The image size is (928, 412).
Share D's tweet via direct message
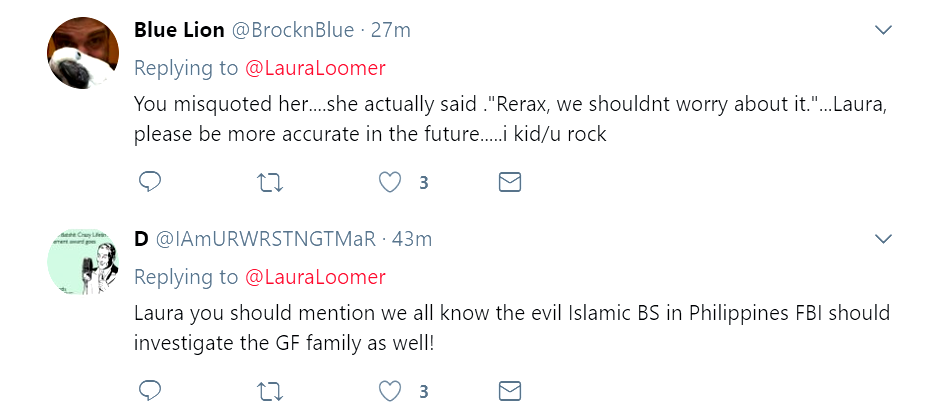coord(510,390)
